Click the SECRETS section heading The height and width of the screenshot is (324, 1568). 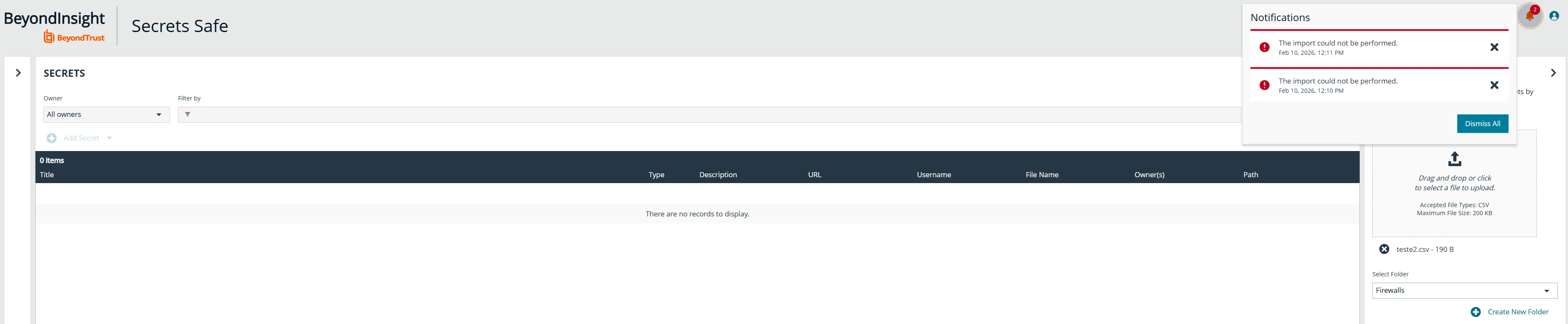[64, 73]
